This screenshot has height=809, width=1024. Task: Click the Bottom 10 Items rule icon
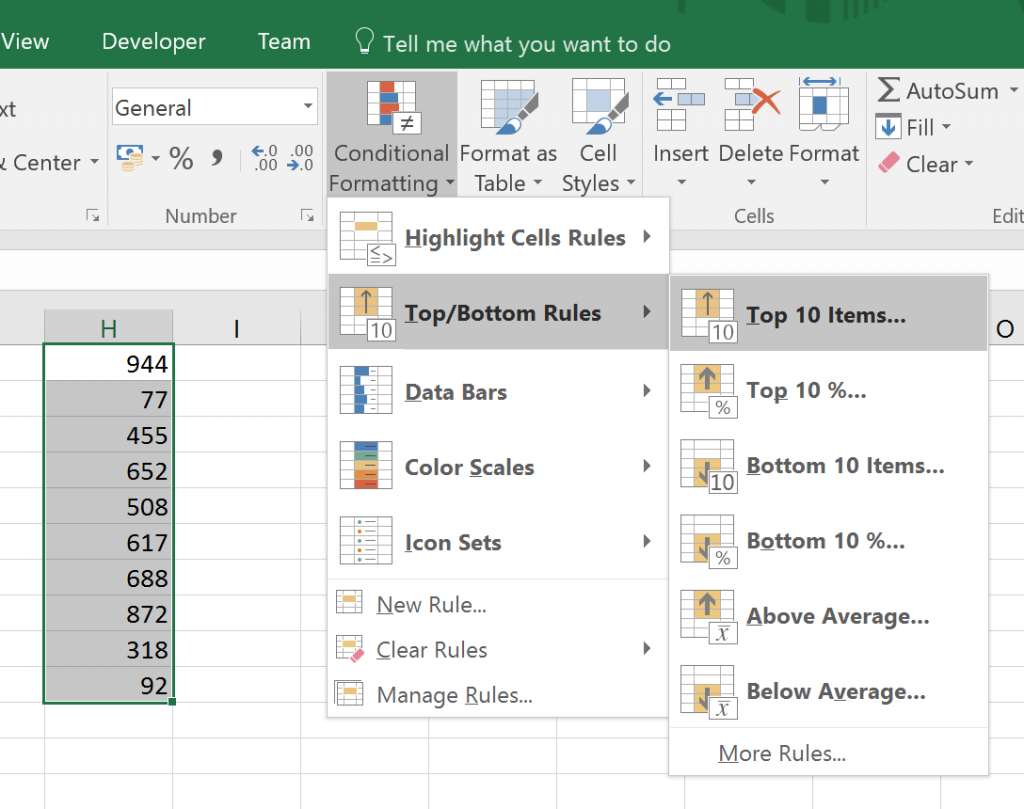709,466
